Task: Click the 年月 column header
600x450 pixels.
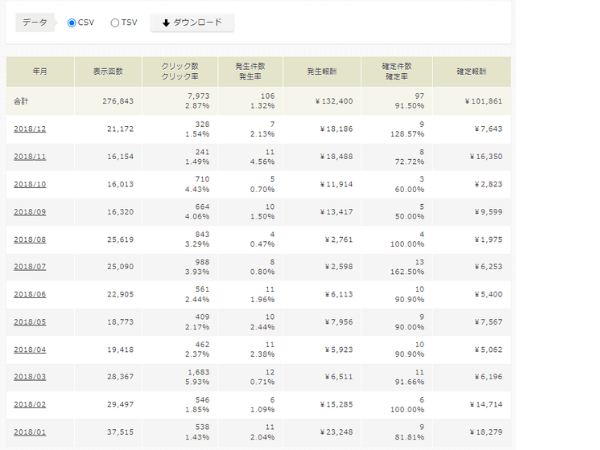Action: [40, 72]
